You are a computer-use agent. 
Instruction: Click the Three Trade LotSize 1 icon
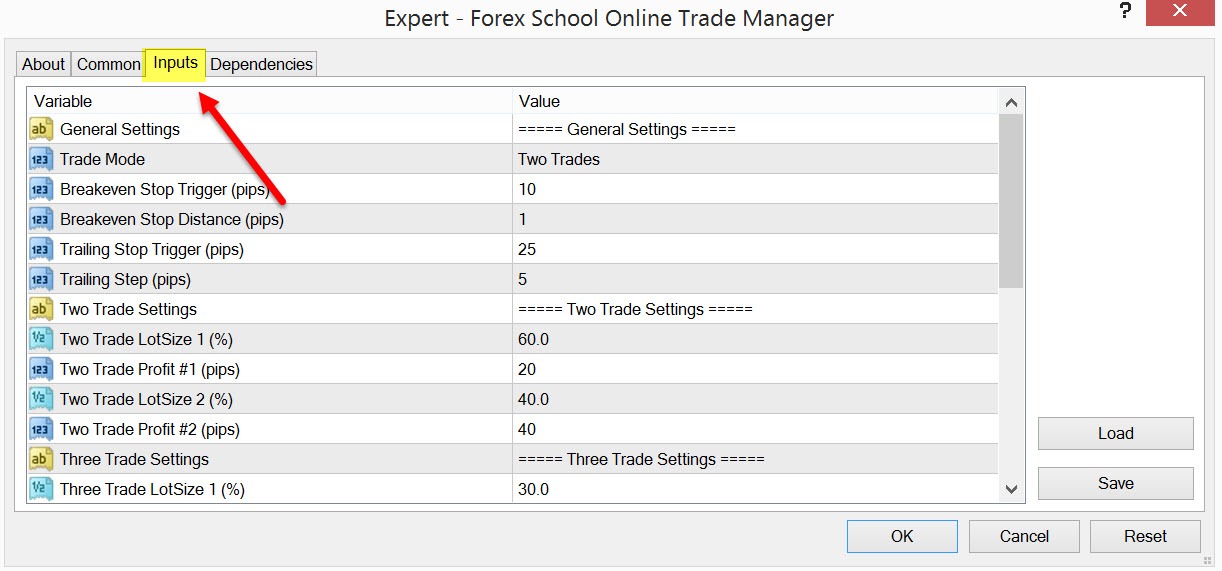[41, 489]
